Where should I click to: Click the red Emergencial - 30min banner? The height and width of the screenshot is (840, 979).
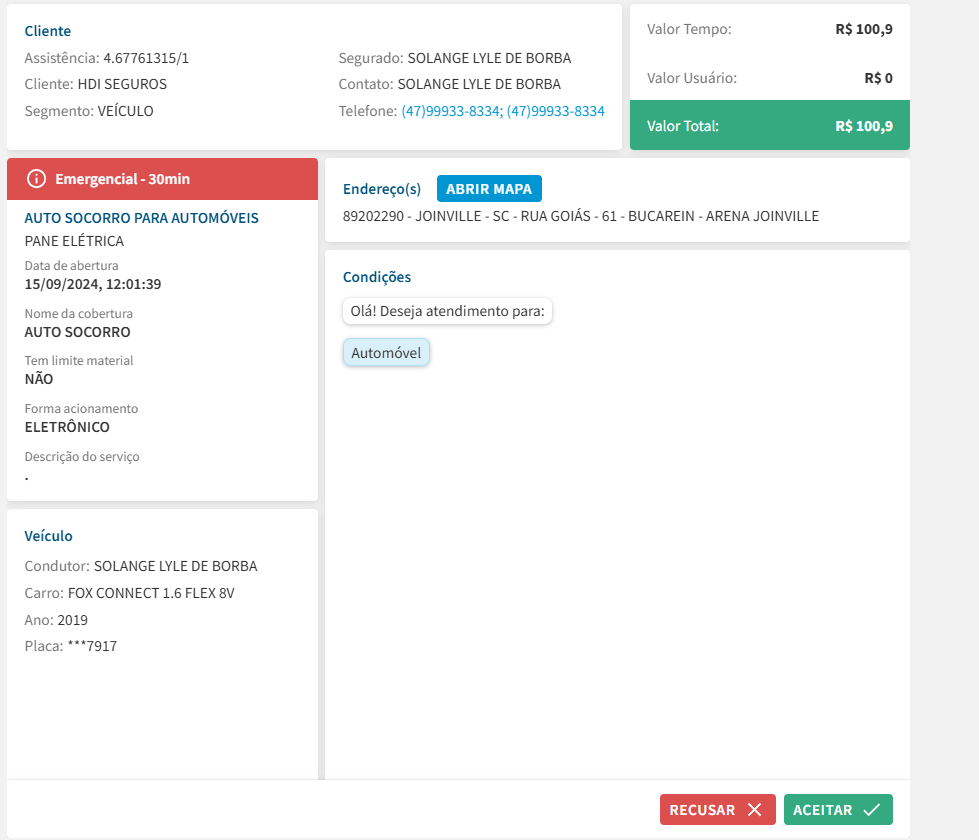click(x=162, y=179)
